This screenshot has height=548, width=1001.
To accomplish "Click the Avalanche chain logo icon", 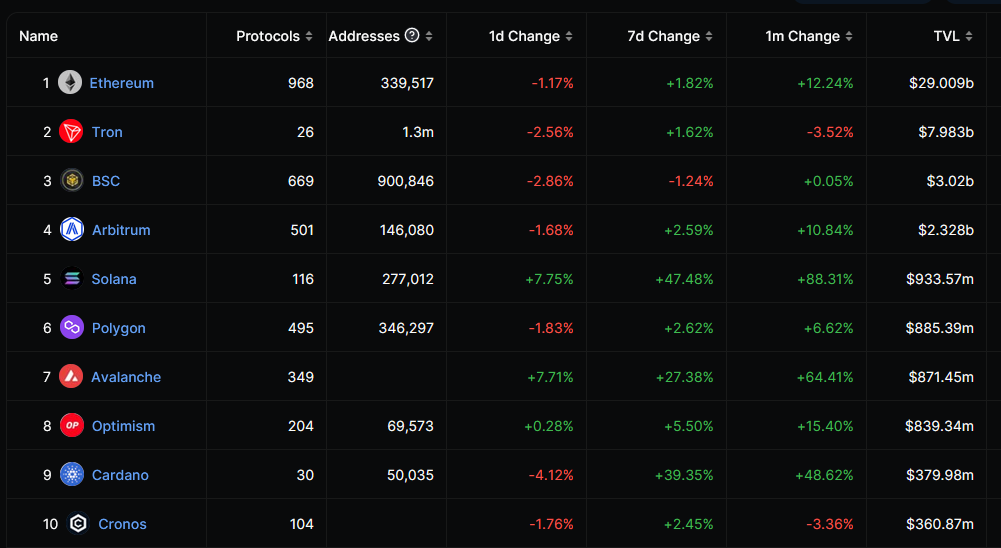I will click(x=71, y=377).
